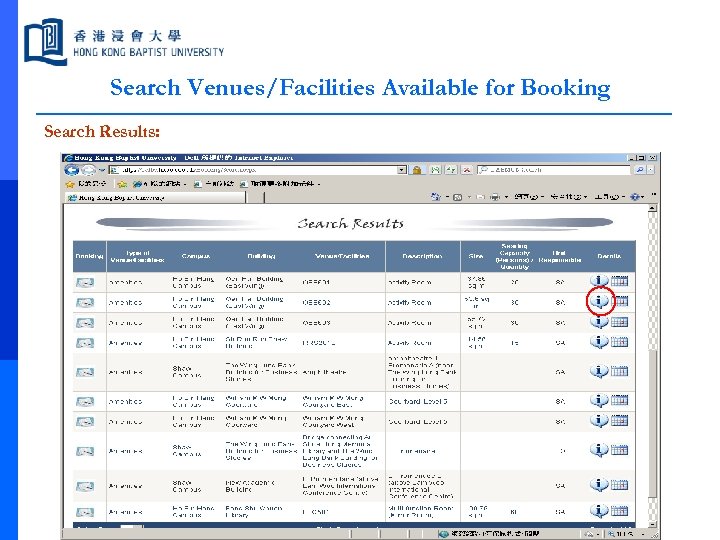720x540 pixels.
Task: Click booking icon for OEE603 row
Action: tap(85, 323)
